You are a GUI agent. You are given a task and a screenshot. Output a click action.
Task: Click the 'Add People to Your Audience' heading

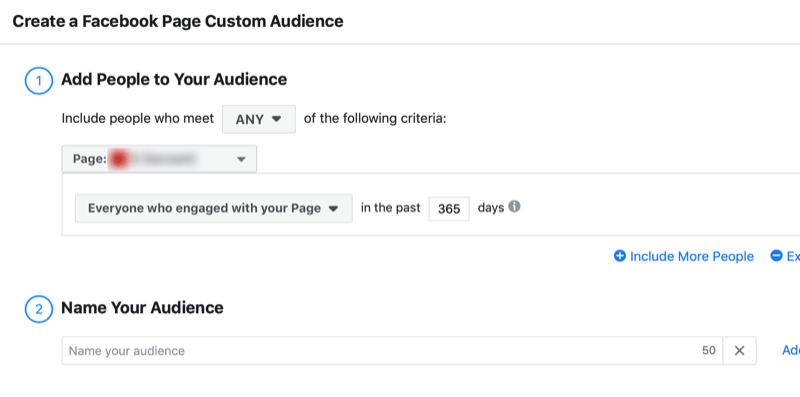[174, 80]
